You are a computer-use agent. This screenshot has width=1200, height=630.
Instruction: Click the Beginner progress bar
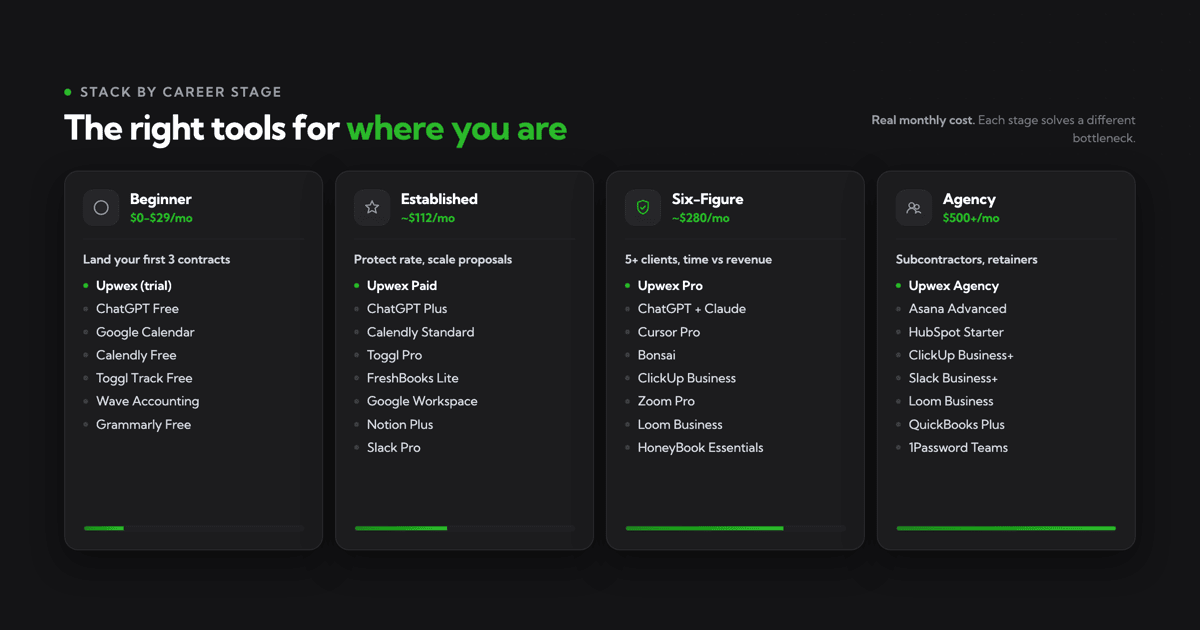[193, 528]
